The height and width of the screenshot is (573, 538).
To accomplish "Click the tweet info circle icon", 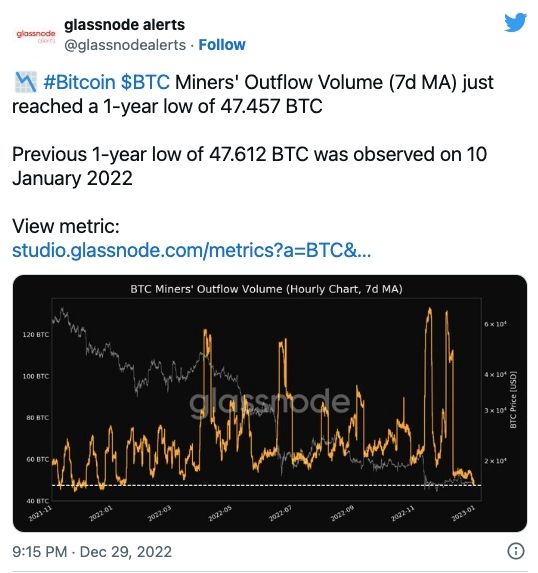I will click(x=516, y=551).
